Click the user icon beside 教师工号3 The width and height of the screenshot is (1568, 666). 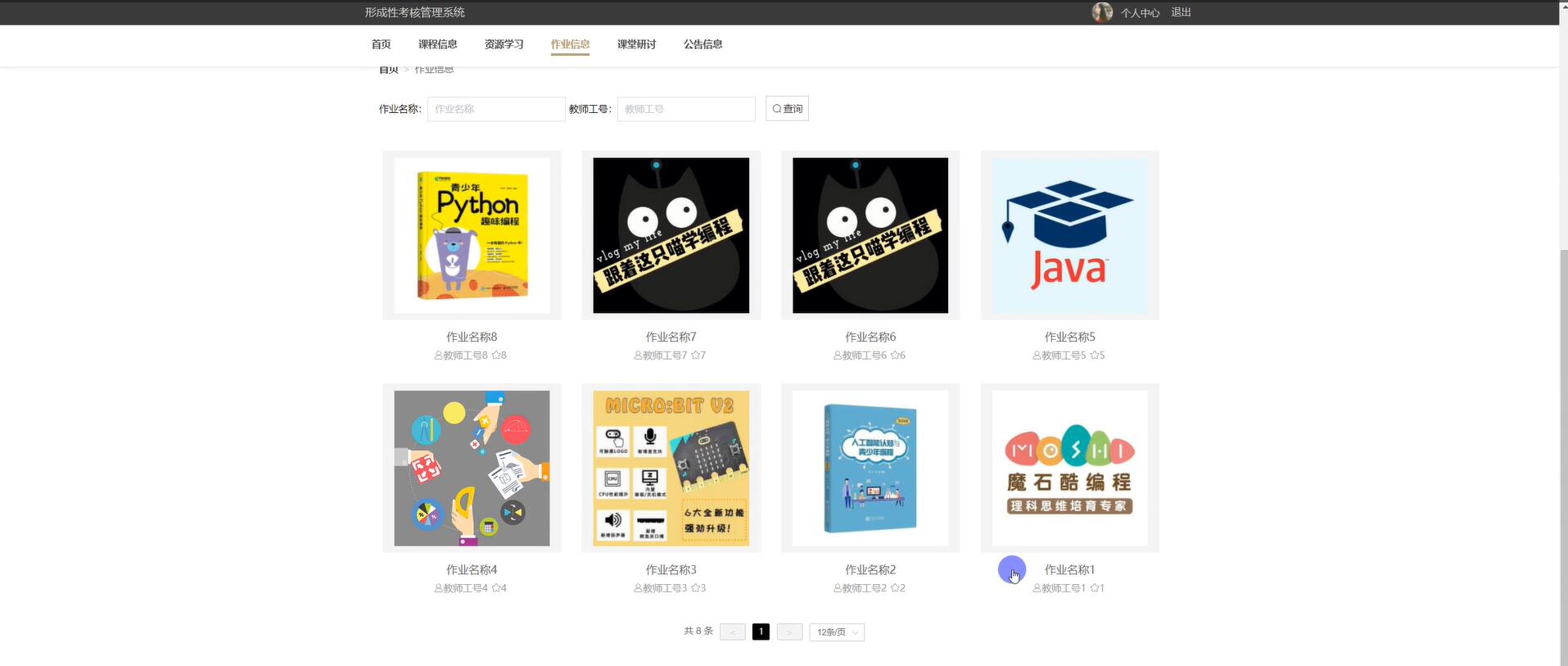pyautogui.click(x=638, y=588)
